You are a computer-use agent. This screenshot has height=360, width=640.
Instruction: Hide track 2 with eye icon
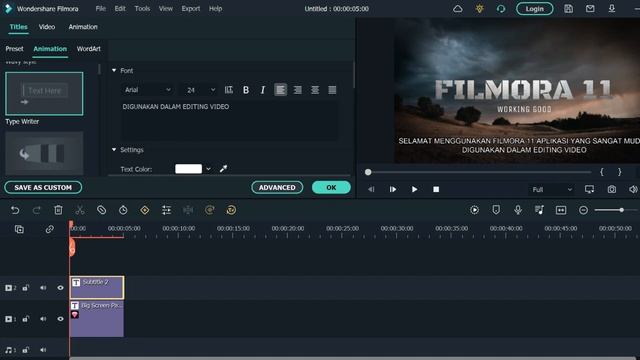click(60, 288)
